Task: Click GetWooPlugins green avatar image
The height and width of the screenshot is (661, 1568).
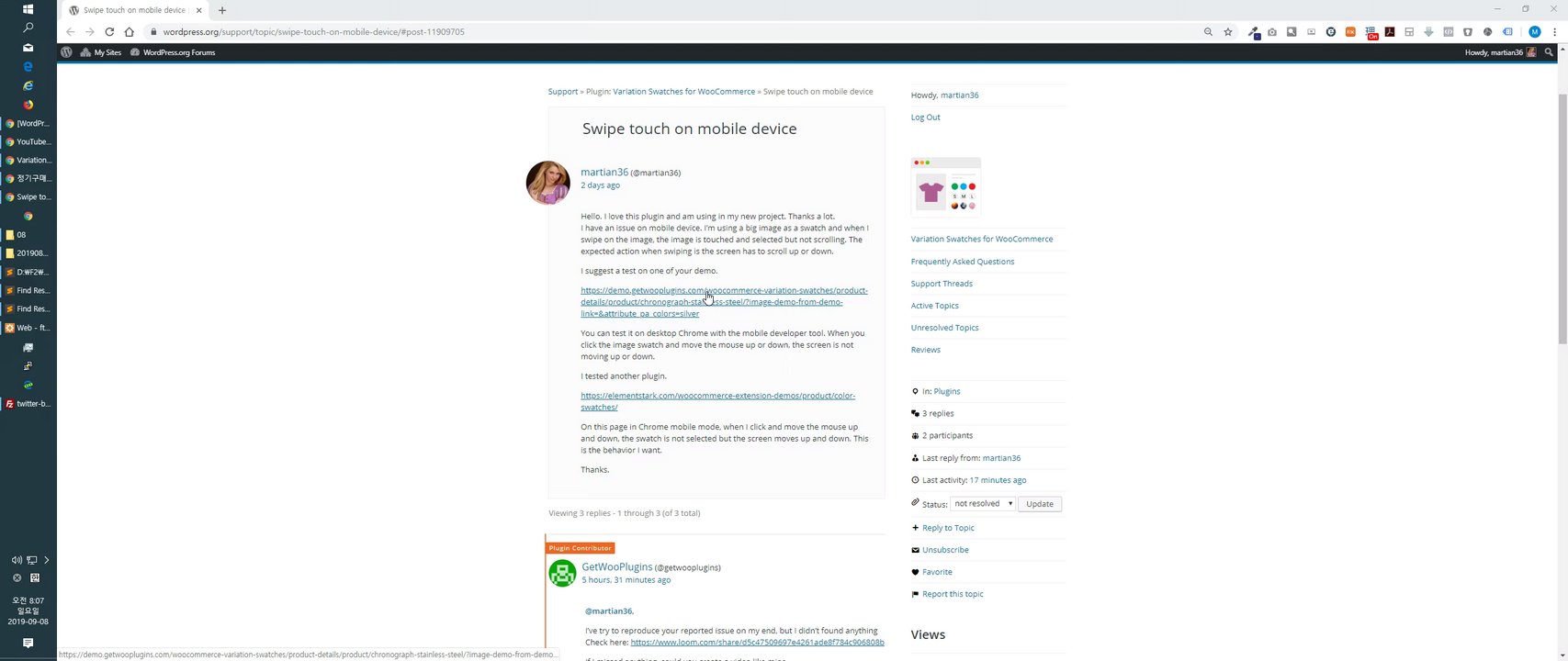Action: click(x=562, y=573)
